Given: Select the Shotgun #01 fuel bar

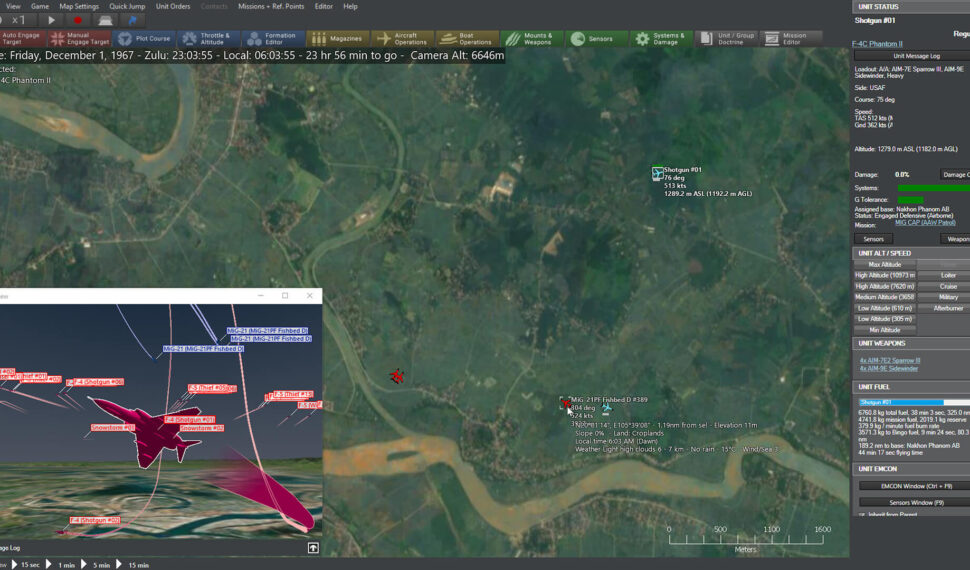Looking at the screenshot, I should pos(912,402).
